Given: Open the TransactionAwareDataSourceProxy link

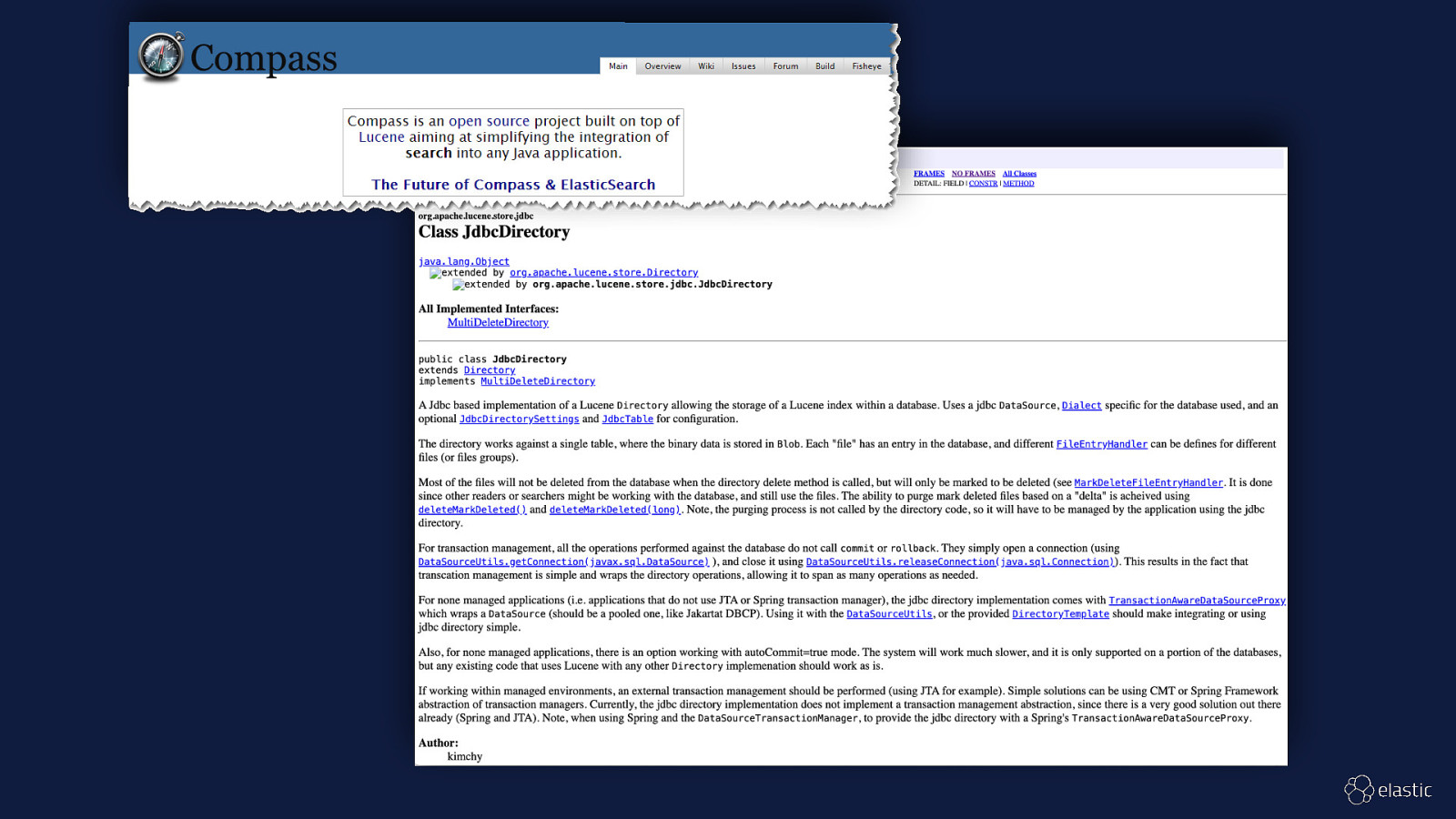Looking at the screenshot, I should click(x=1197, y=601).
